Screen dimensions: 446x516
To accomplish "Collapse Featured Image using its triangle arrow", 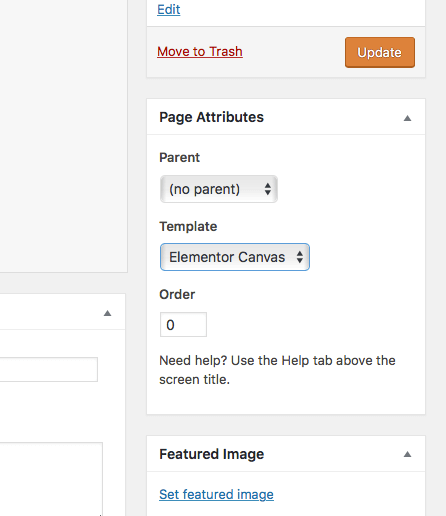I will point(407,454).
